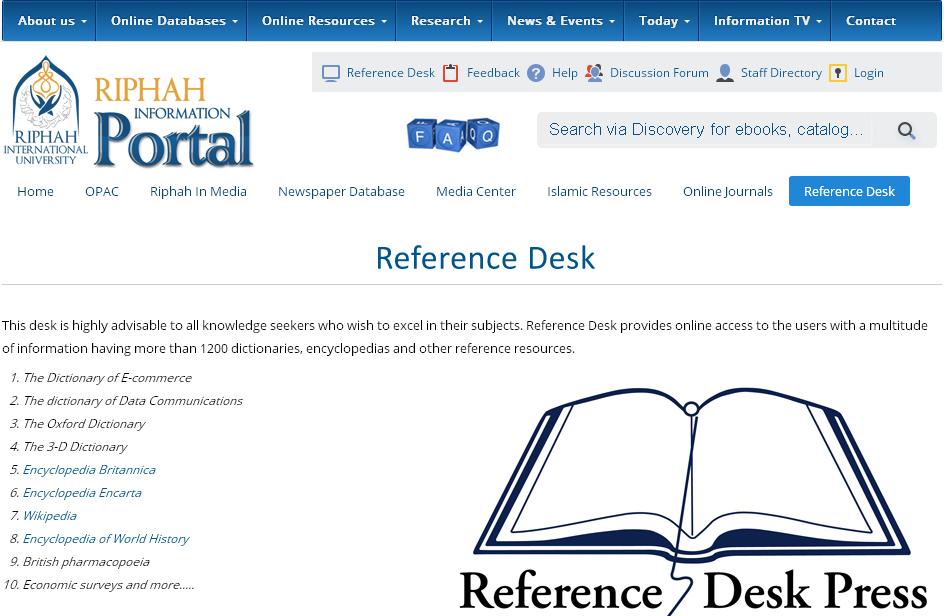
Task: Click the Login keyhole icon
Action: (838, 73)
